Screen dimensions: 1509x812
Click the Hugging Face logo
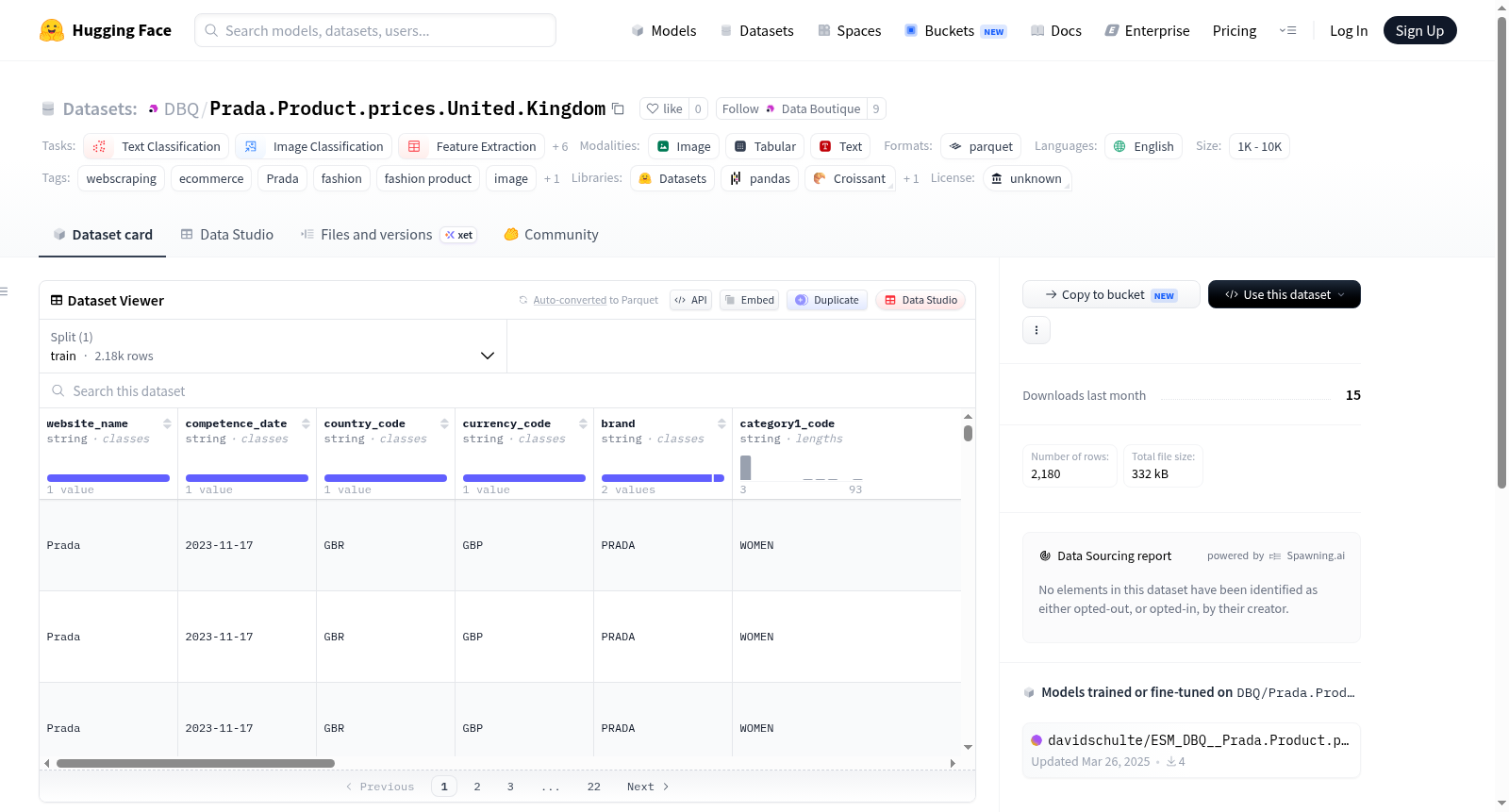coord(52,30)
